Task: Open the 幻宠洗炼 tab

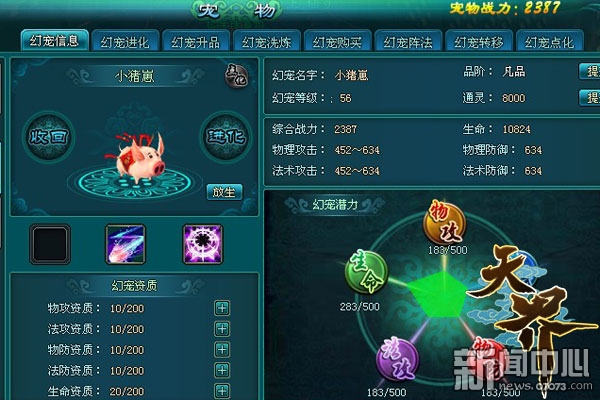Action: coord(267,41)
